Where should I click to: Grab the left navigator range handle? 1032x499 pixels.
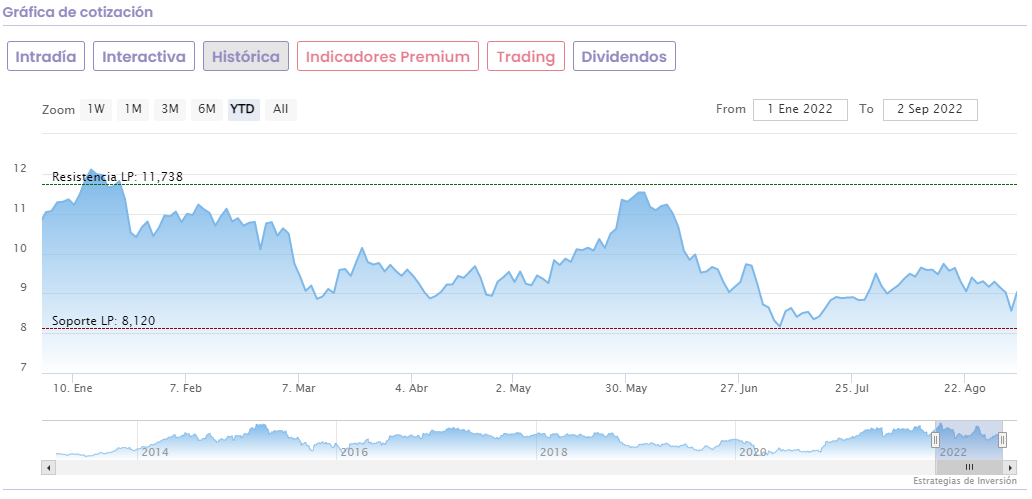pos(935,440)
